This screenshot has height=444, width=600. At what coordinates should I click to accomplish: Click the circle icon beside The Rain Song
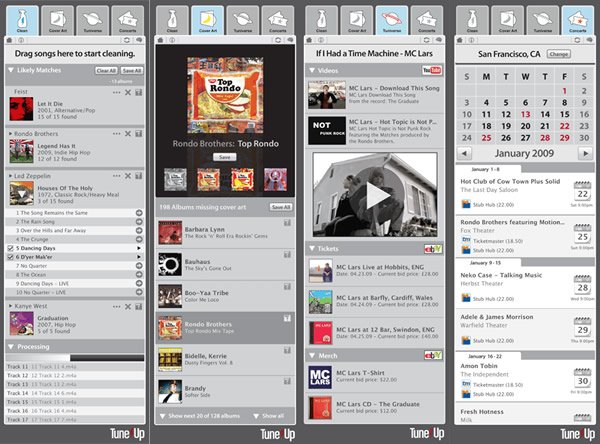tap(139, 222)
